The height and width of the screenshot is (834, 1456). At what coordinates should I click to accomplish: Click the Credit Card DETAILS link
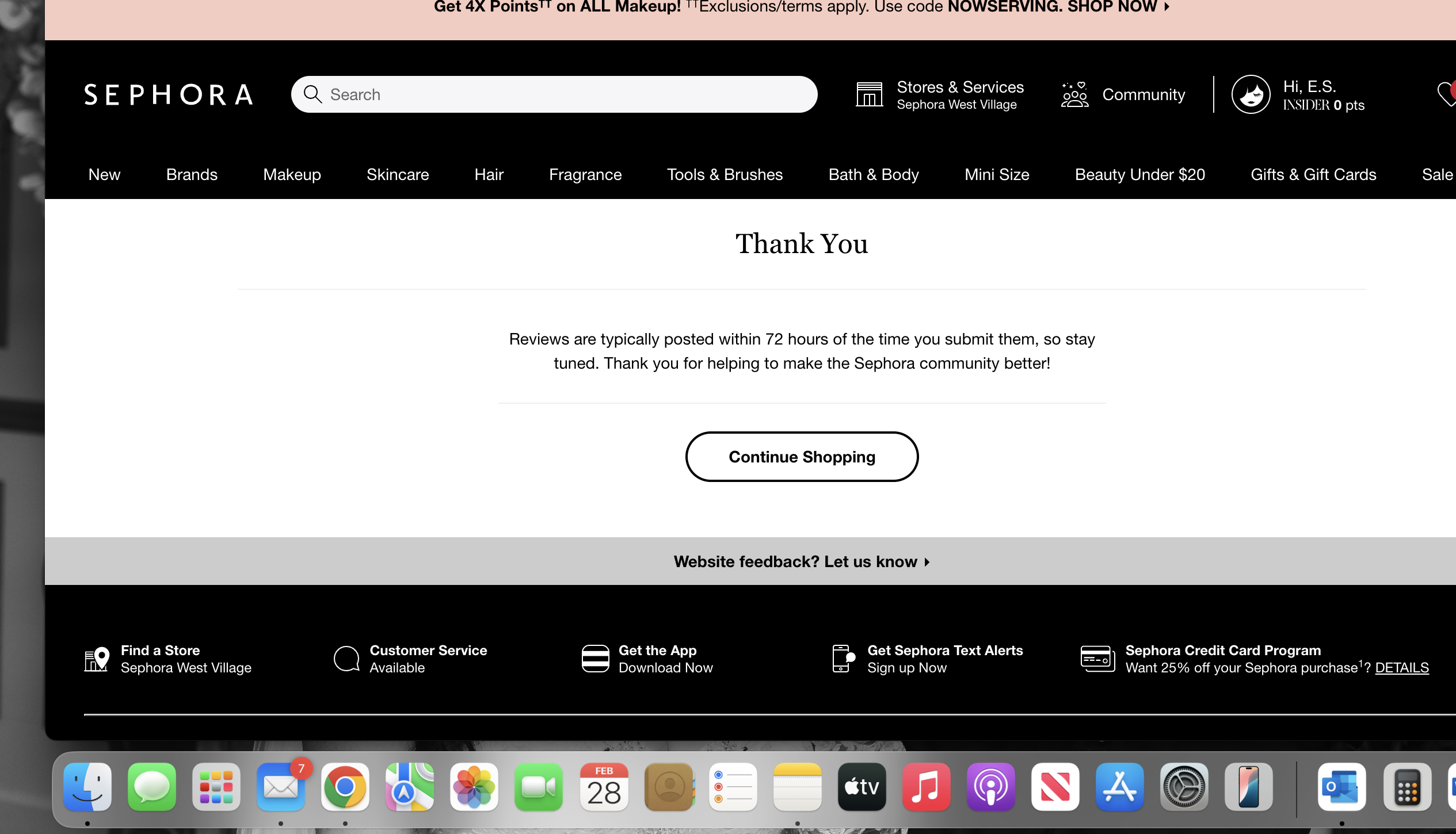click(x=1401, y=668)
